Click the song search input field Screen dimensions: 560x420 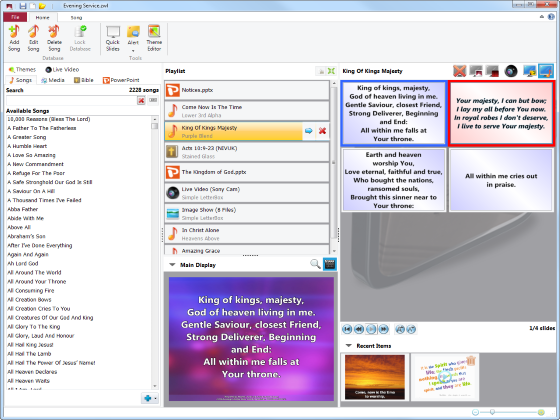[71, 100]
